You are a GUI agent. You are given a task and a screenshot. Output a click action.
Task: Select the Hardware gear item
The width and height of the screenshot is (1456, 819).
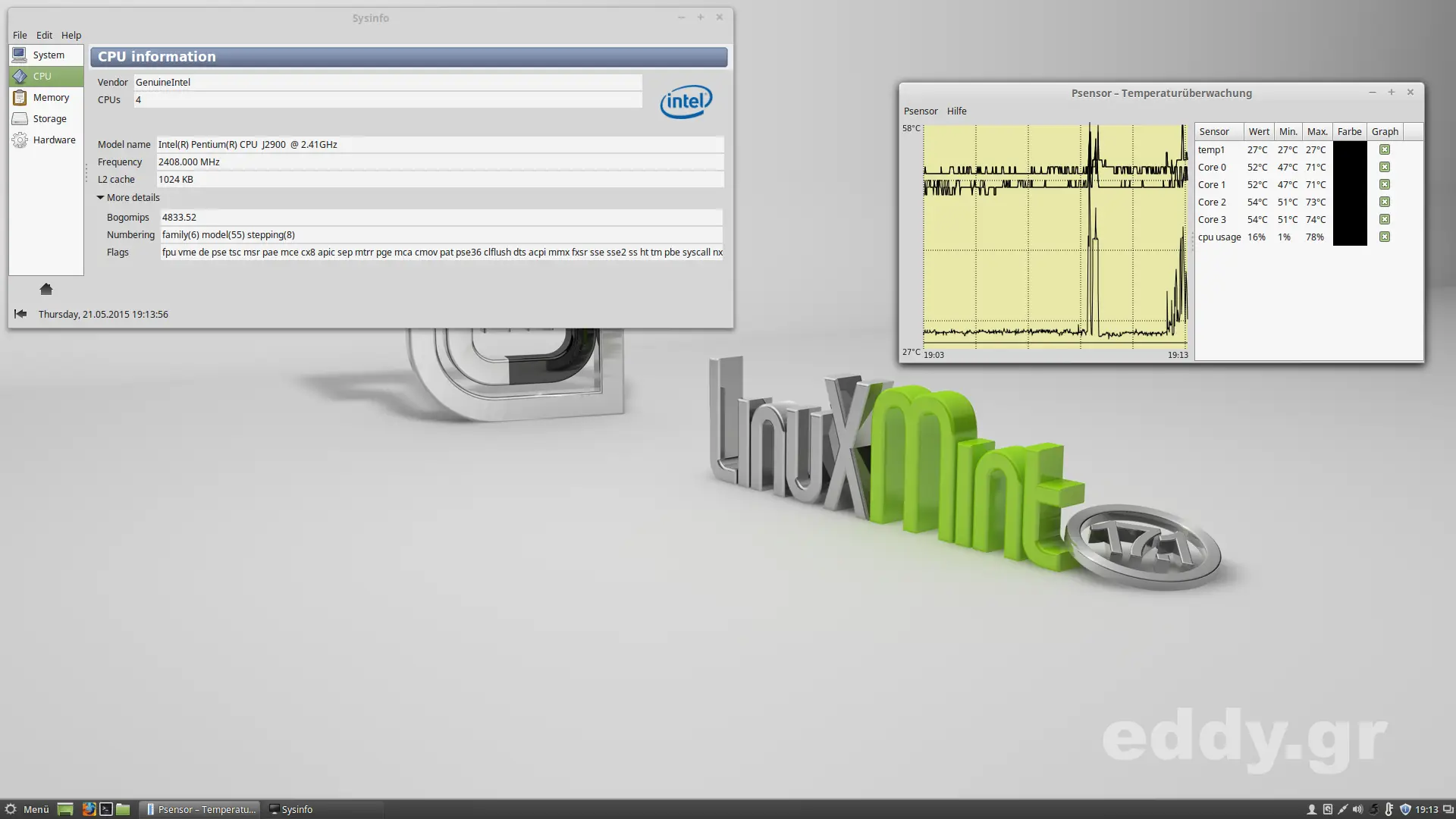[x=20, y=140]
